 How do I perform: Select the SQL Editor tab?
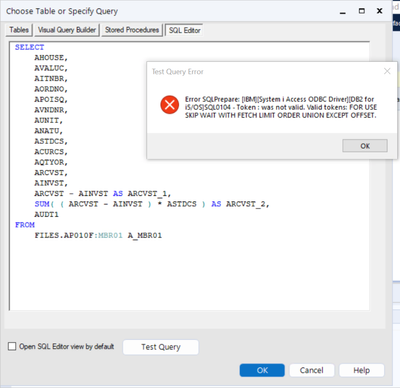184,30
